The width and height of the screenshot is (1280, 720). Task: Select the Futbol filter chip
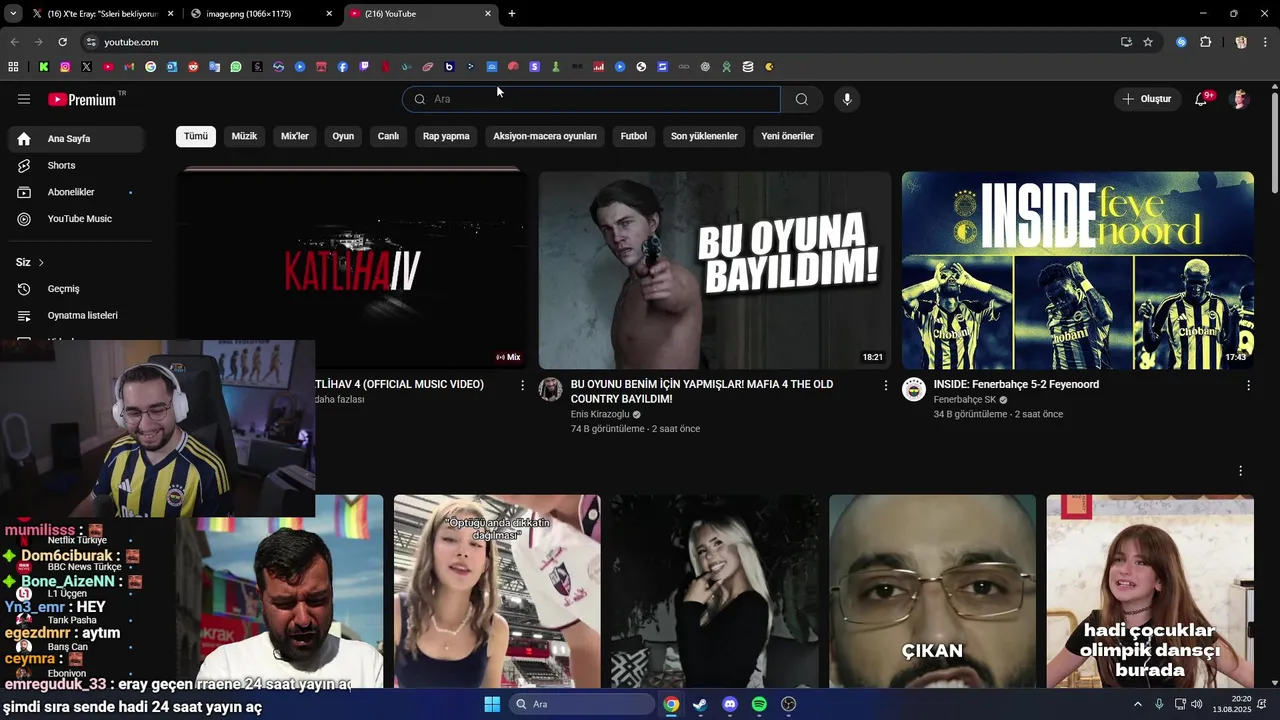pos(634,136)
